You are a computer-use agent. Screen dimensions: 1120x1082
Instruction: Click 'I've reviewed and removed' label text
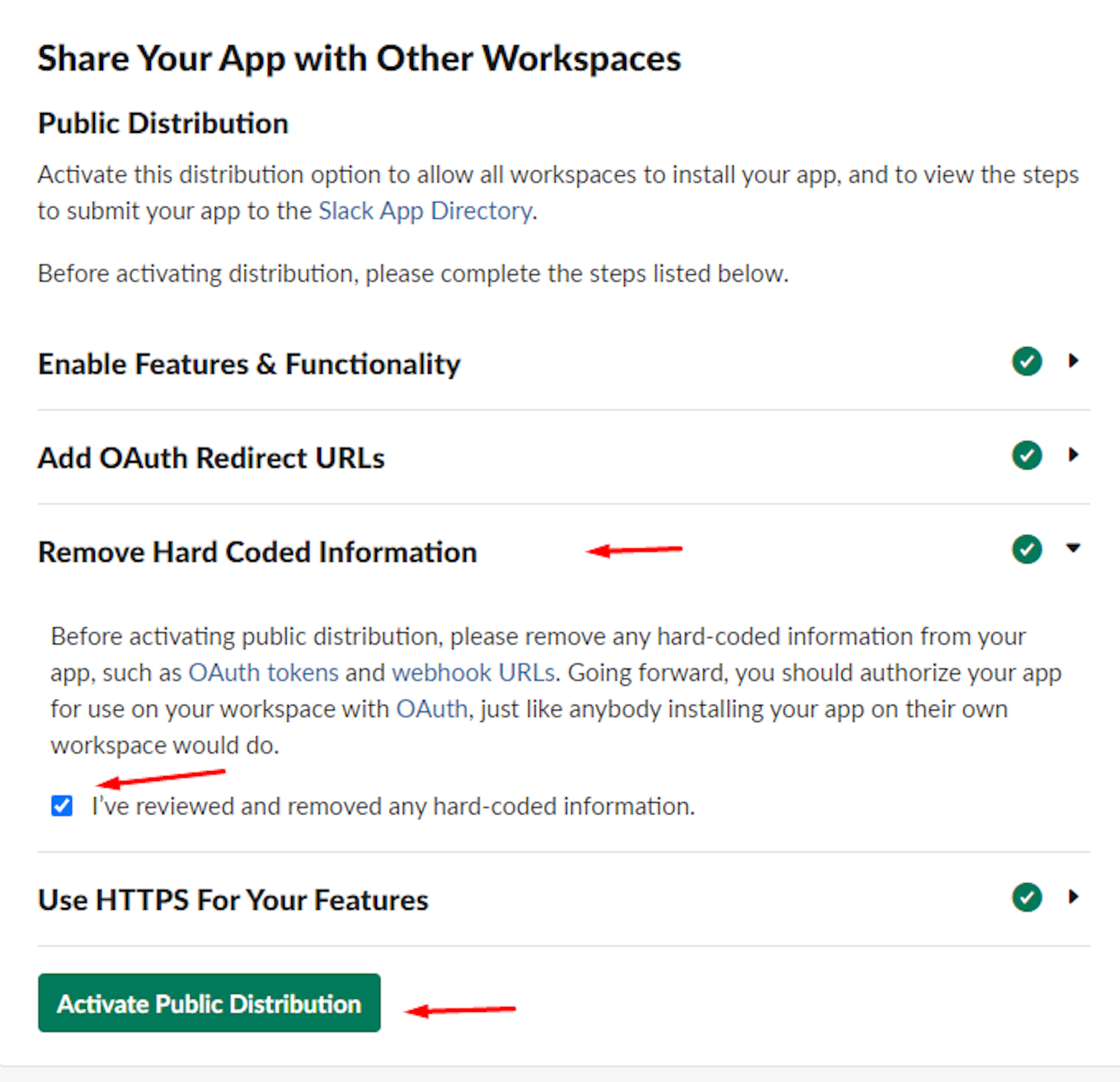(393, 807)
